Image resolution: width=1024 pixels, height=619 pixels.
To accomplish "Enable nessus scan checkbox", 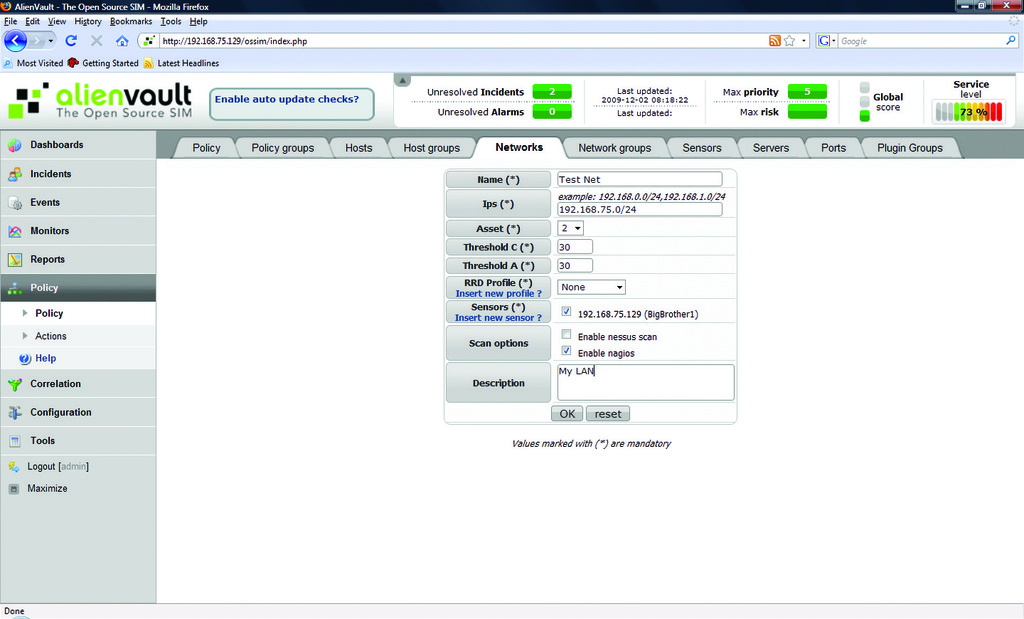I will [566, 335].
